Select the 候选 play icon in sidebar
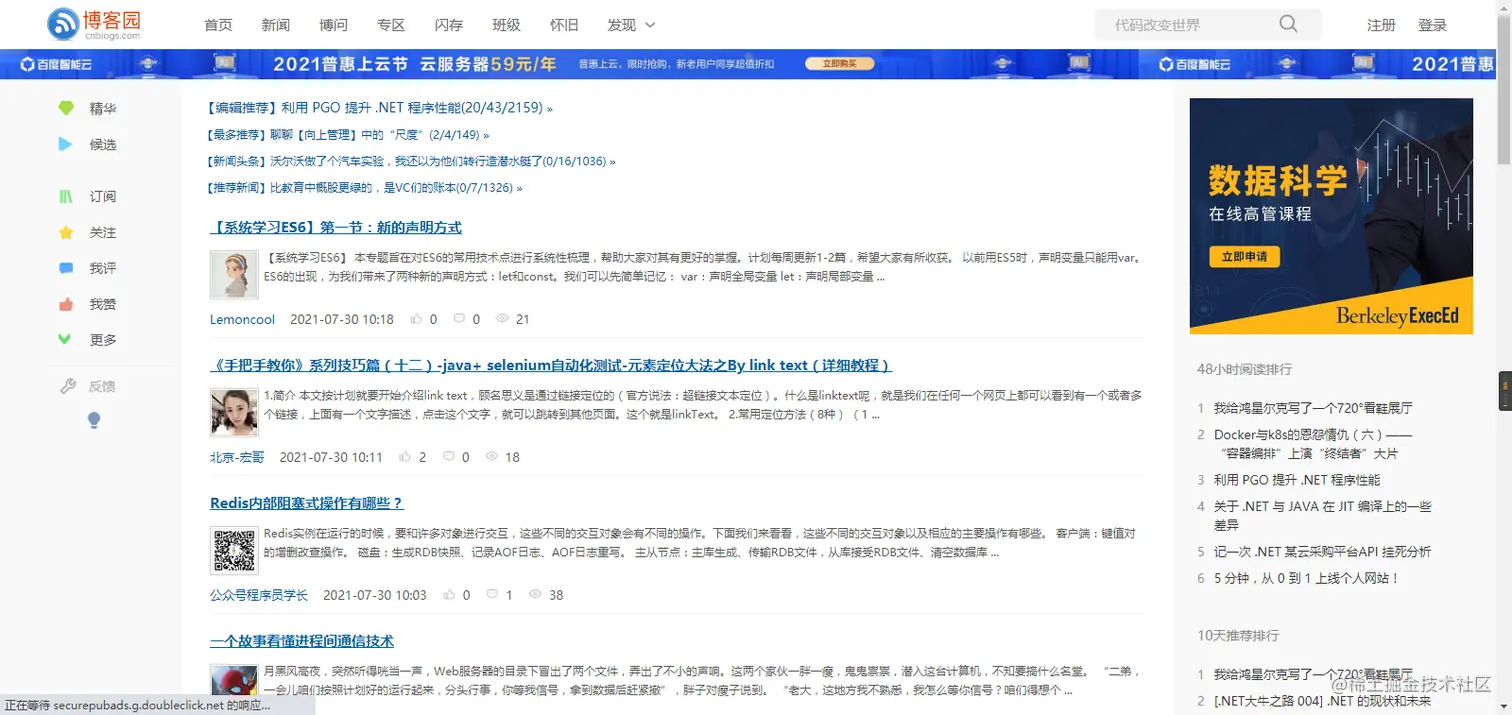Image resolution: width=1512 pixels, height=715 pixels. click(x=65, y=144)
